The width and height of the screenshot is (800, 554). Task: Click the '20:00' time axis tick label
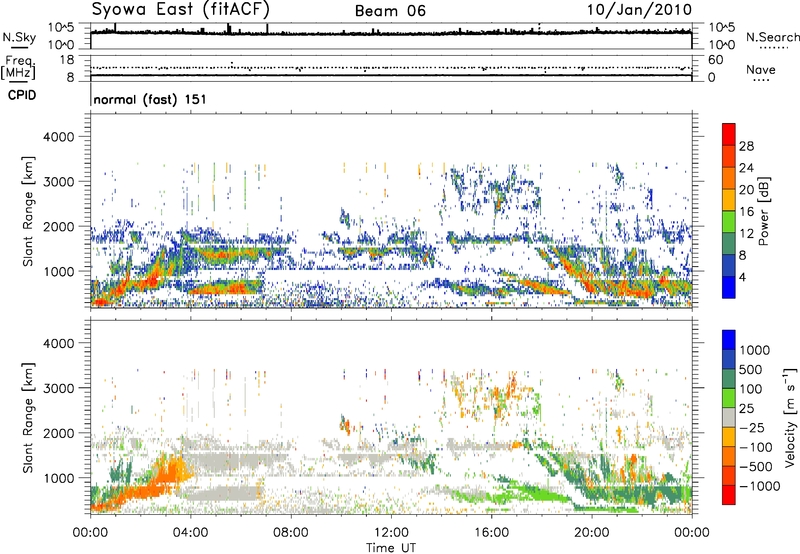(591, 533)
